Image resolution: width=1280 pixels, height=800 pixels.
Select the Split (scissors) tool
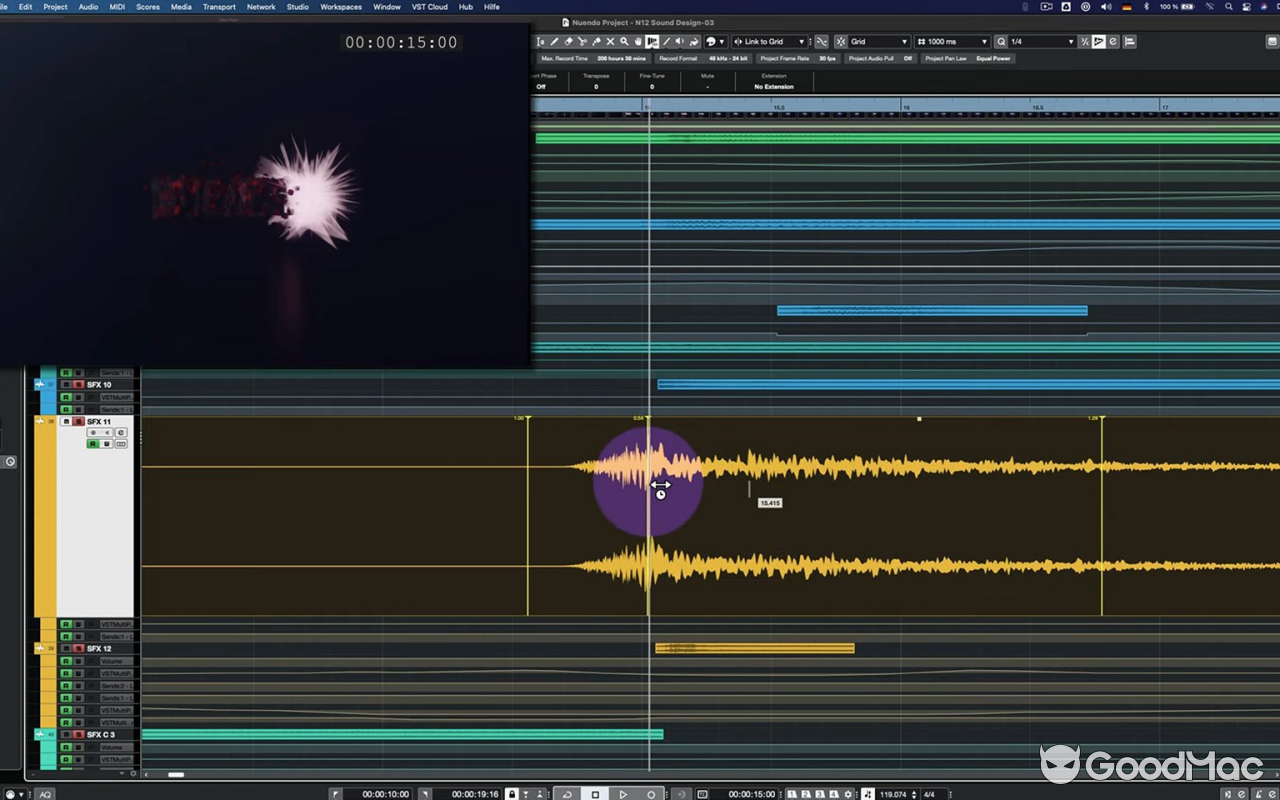pyautogui.click(x=582, y=41)
